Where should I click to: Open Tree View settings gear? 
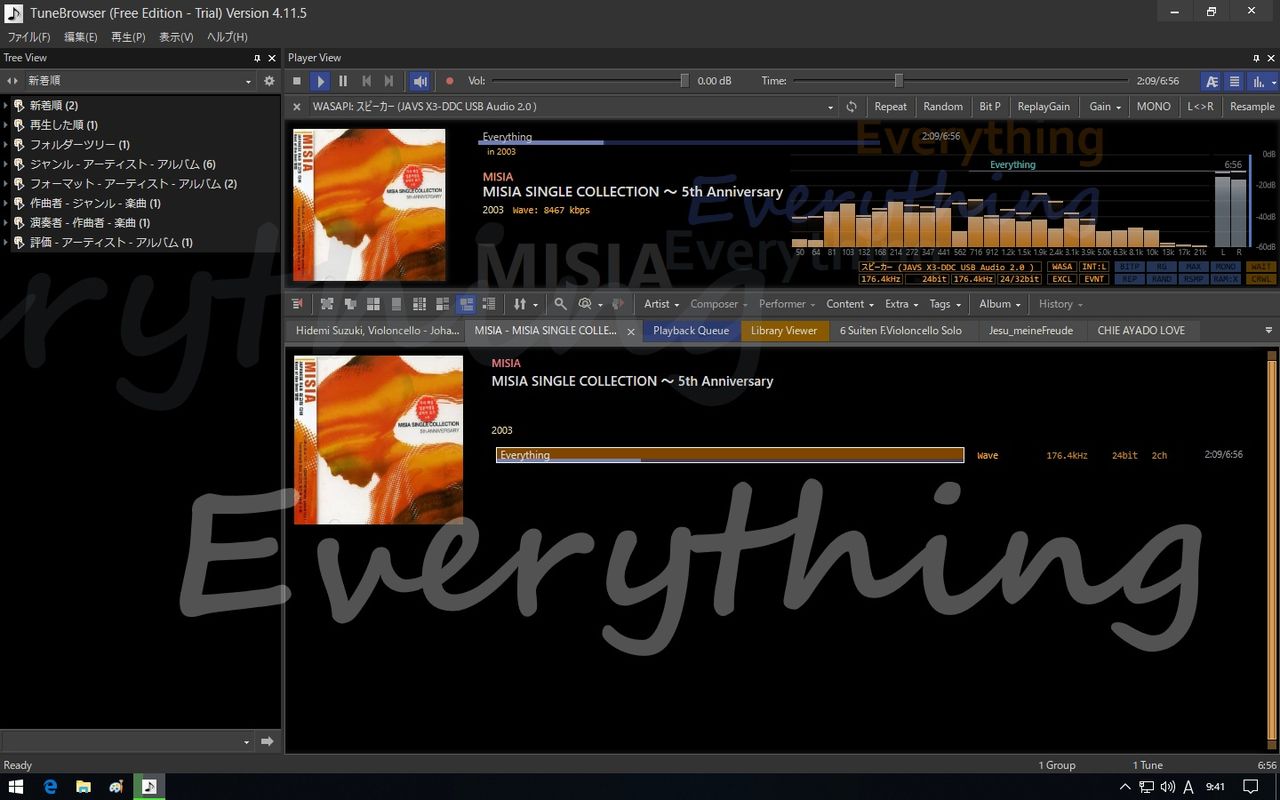[269, 81]
